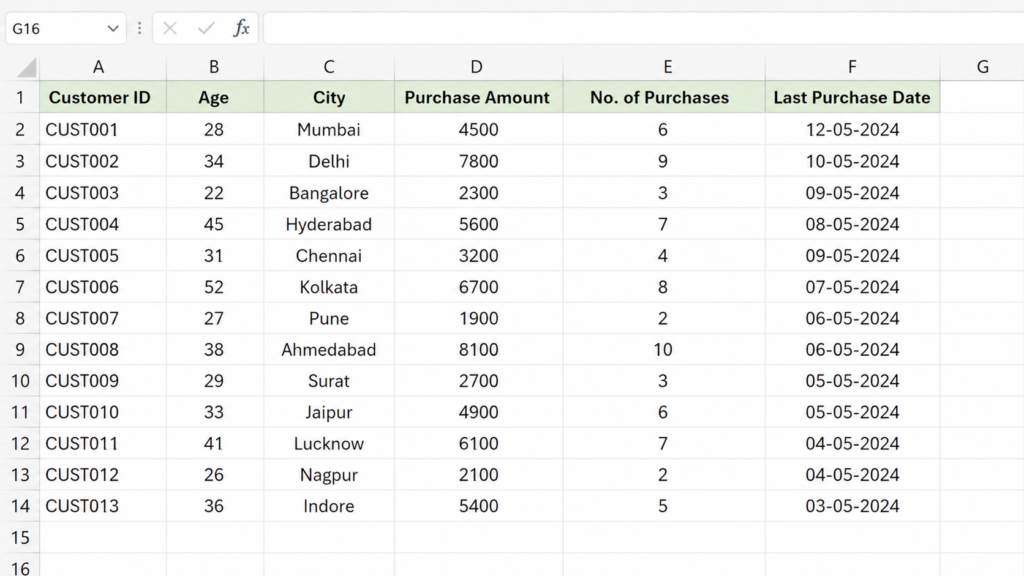Select purchase amount 2100 cell
1024x576 pixels.
click(x=479, y=475)
